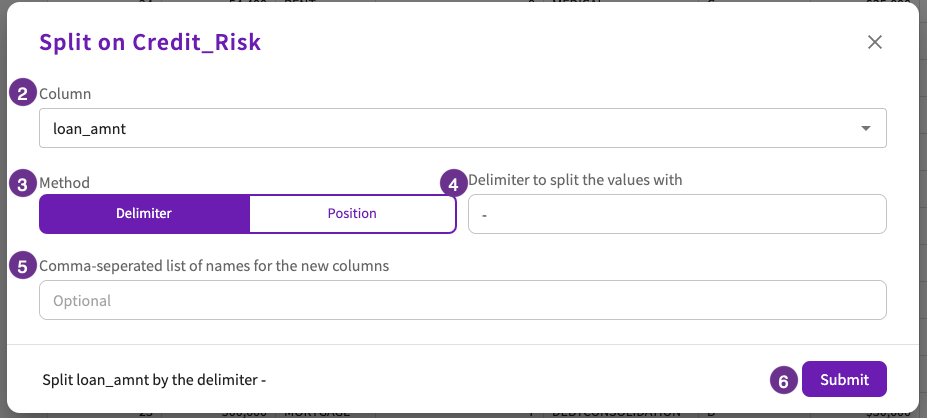927x418 pixels.
Task: Open the loan_amnt column selector
Action: click(463, 128)
